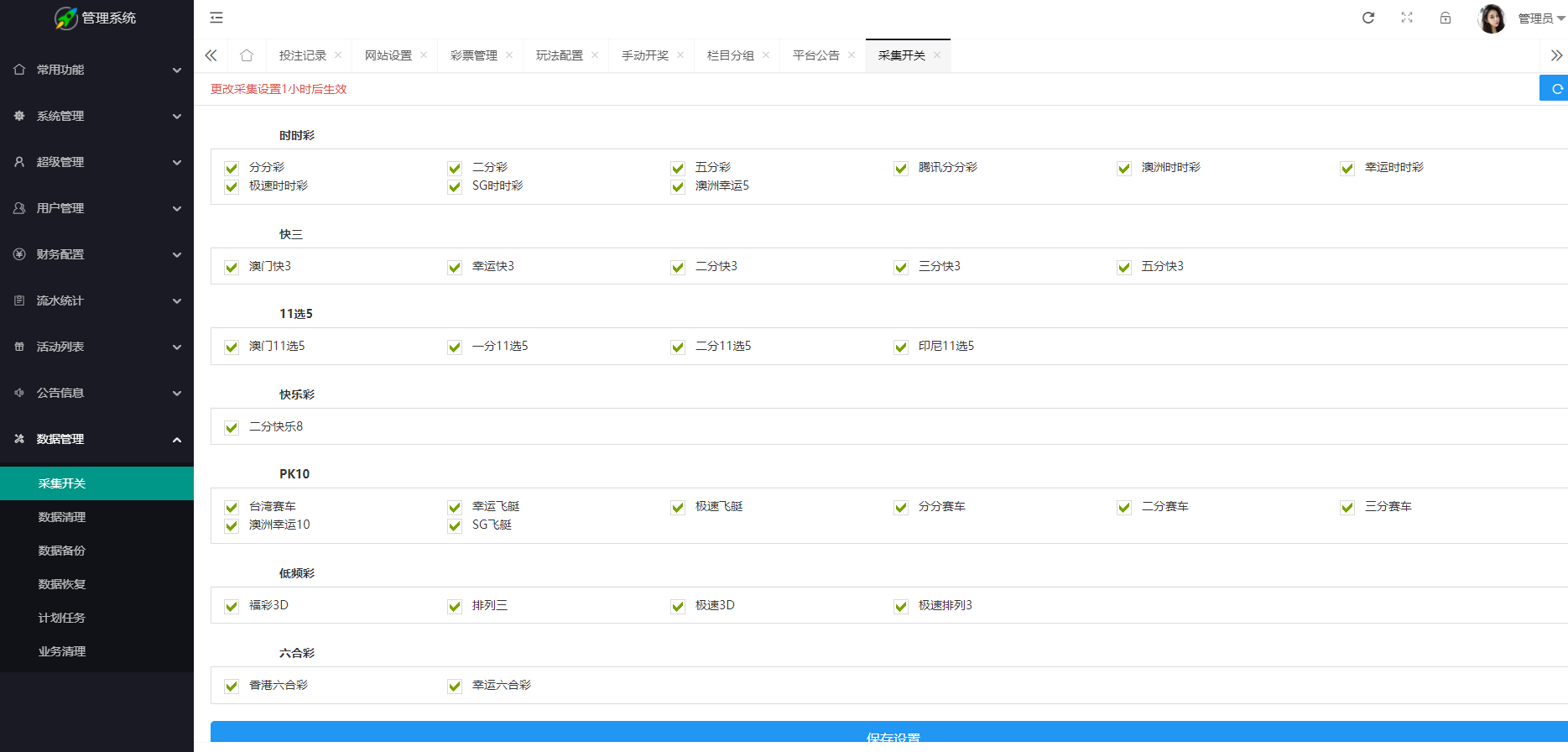Switch to the 玩法配置 tab

tap(560, 55)
